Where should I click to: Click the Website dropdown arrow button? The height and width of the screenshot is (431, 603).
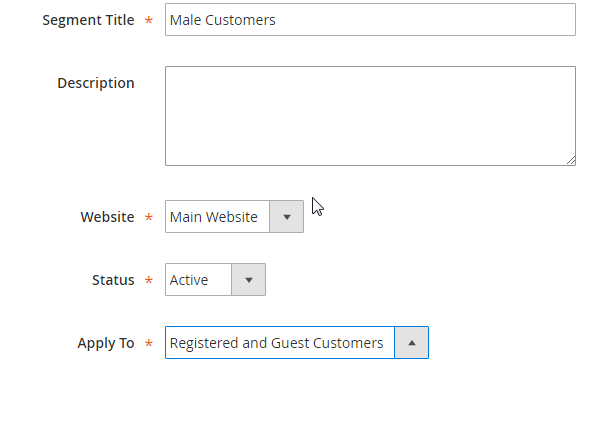click(287, 217)
